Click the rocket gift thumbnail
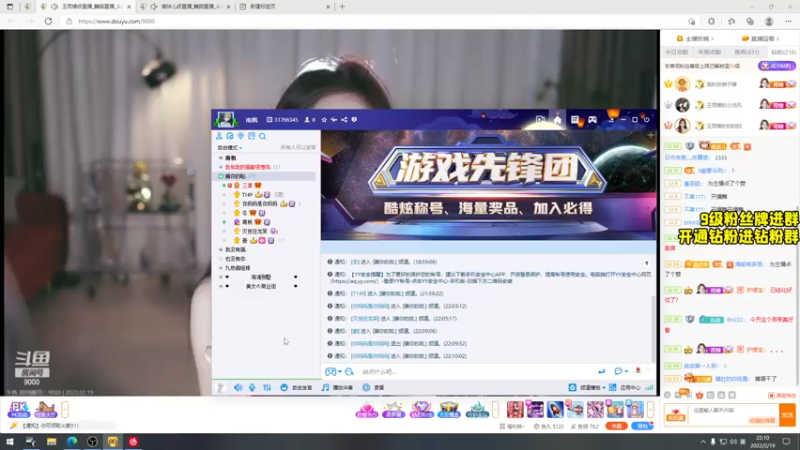Viewport: 800px width, 450px height. [555, 409]
